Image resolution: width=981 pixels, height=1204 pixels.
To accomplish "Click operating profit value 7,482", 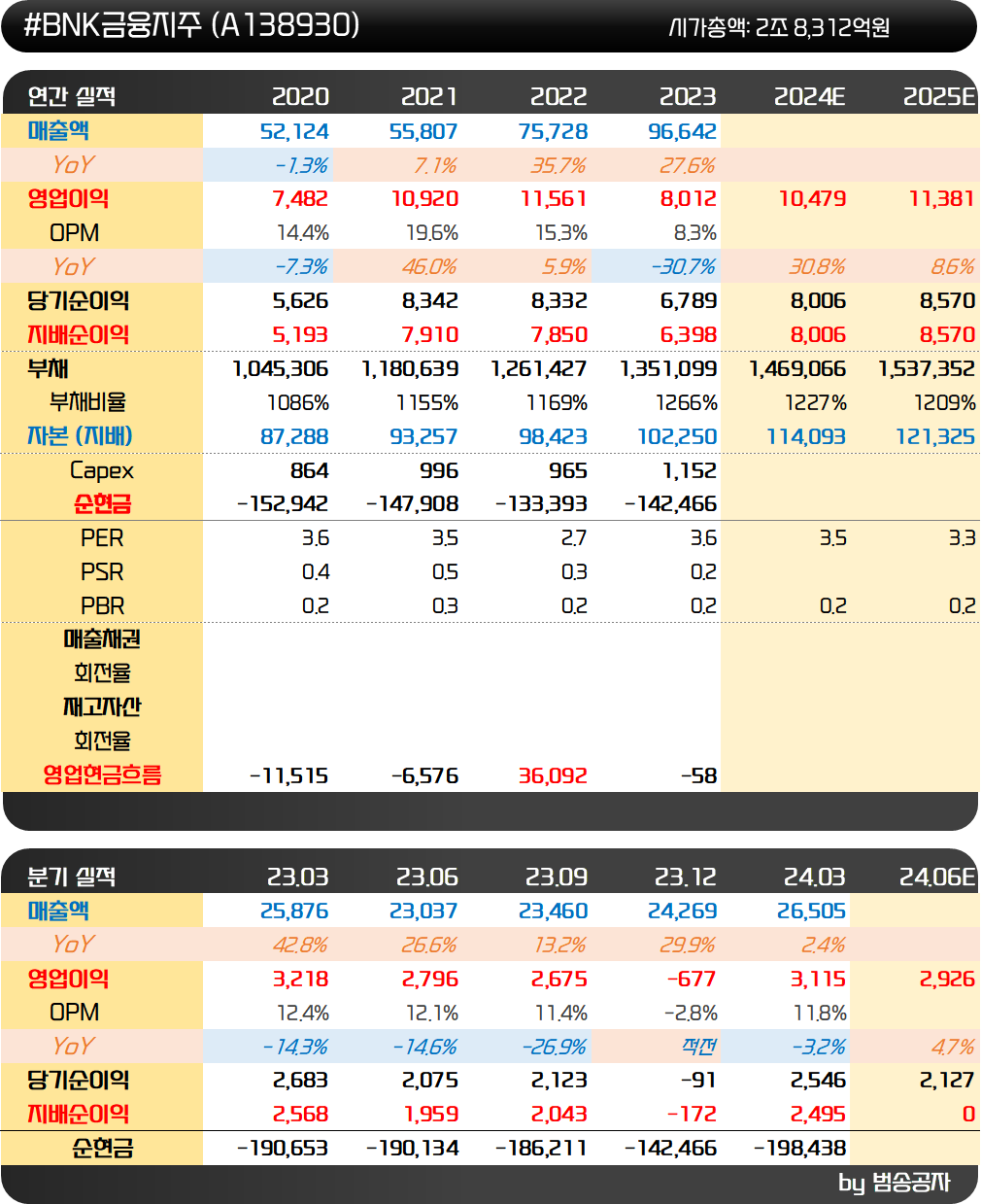I will point(300,199).
